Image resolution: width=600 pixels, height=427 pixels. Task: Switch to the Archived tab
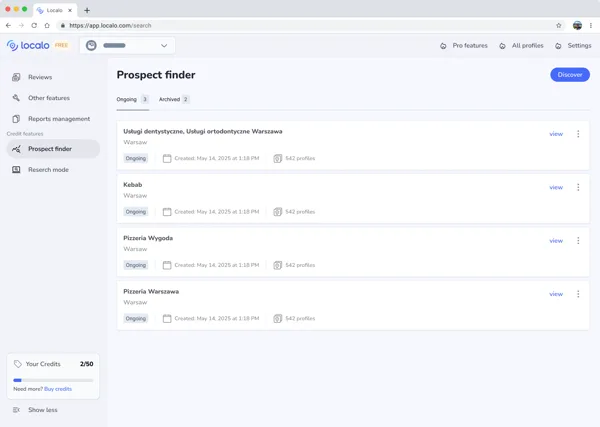[x=174, y=99]
